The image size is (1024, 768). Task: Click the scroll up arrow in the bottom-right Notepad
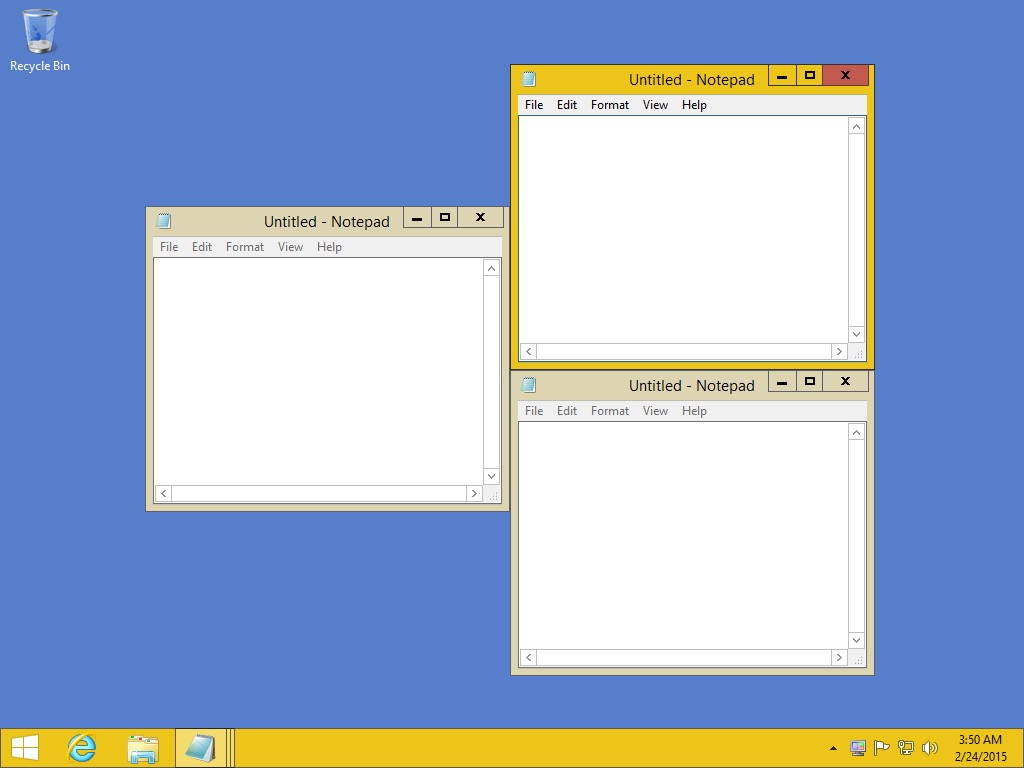[x=856, y=432]
